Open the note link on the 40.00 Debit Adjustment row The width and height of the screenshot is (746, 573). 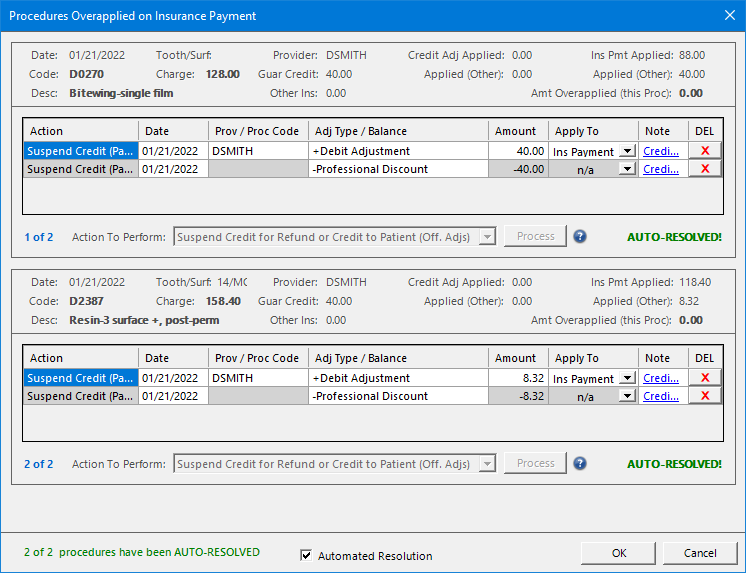661,151
